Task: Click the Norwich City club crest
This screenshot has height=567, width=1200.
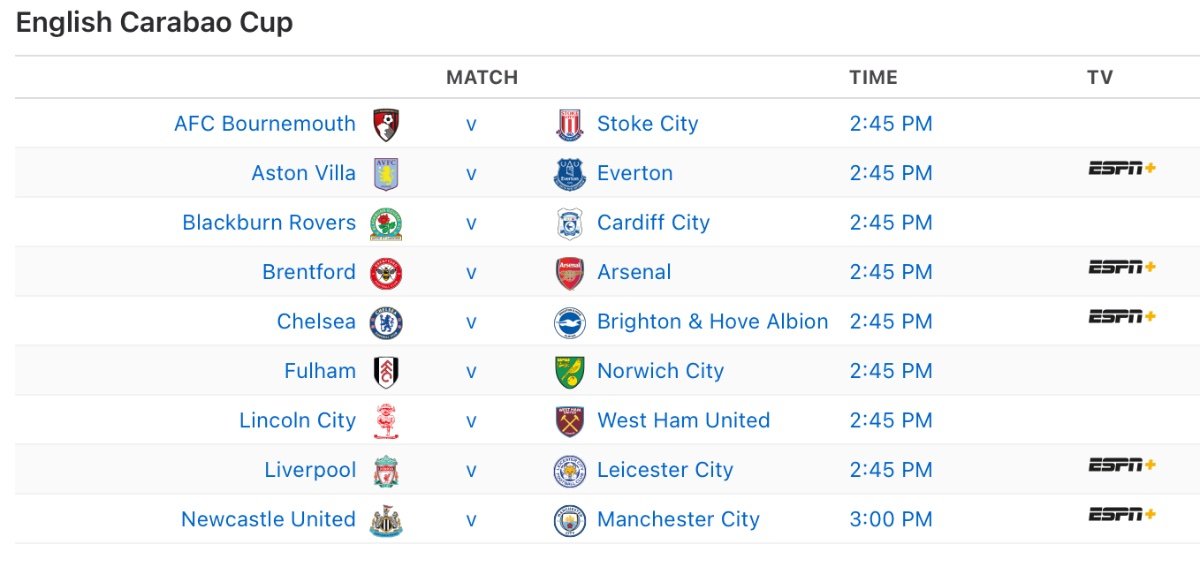Action: 569,372
